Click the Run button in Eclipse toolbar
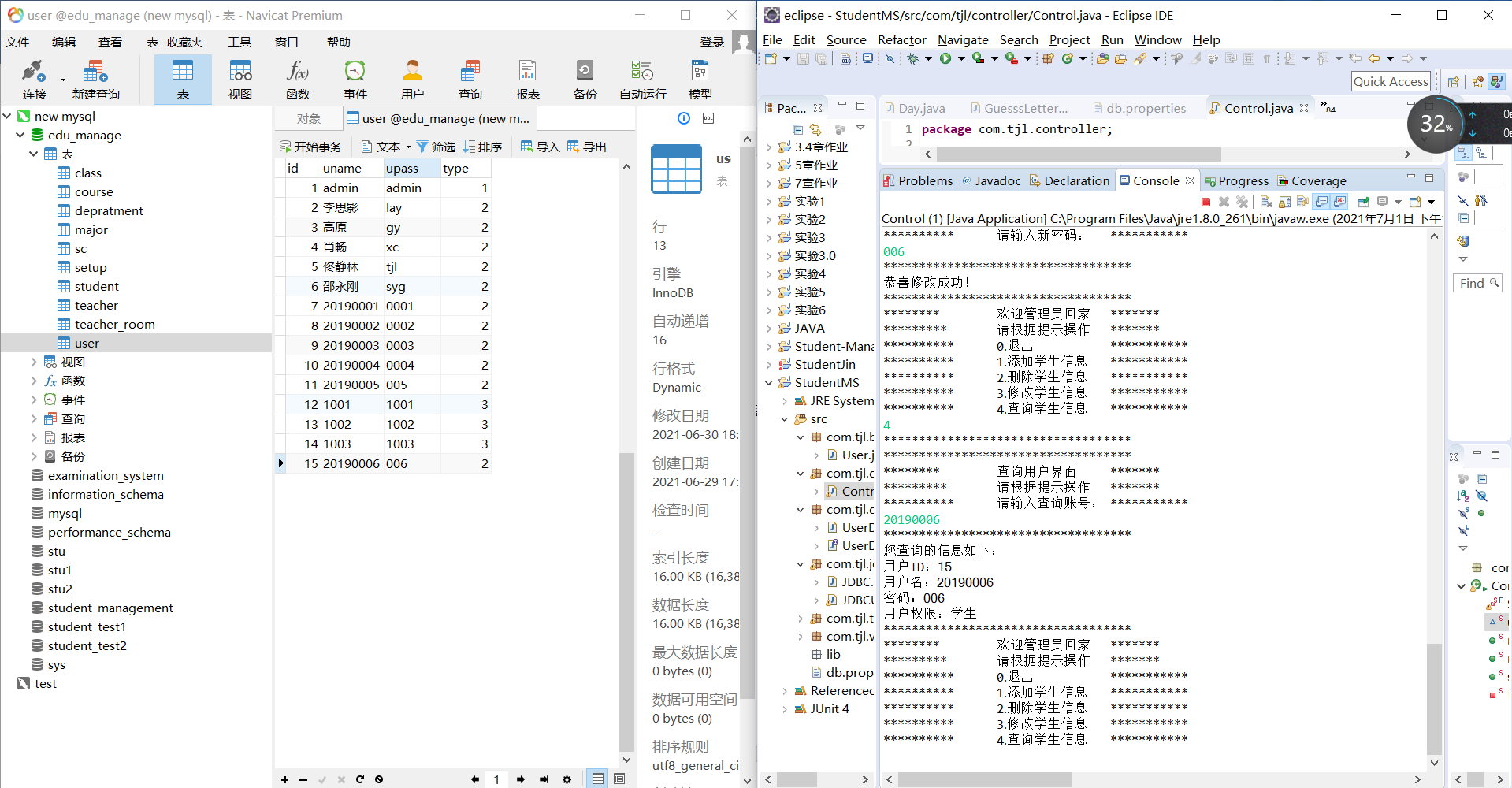This screenshot has width=1512, height=788. click(945, 58)
